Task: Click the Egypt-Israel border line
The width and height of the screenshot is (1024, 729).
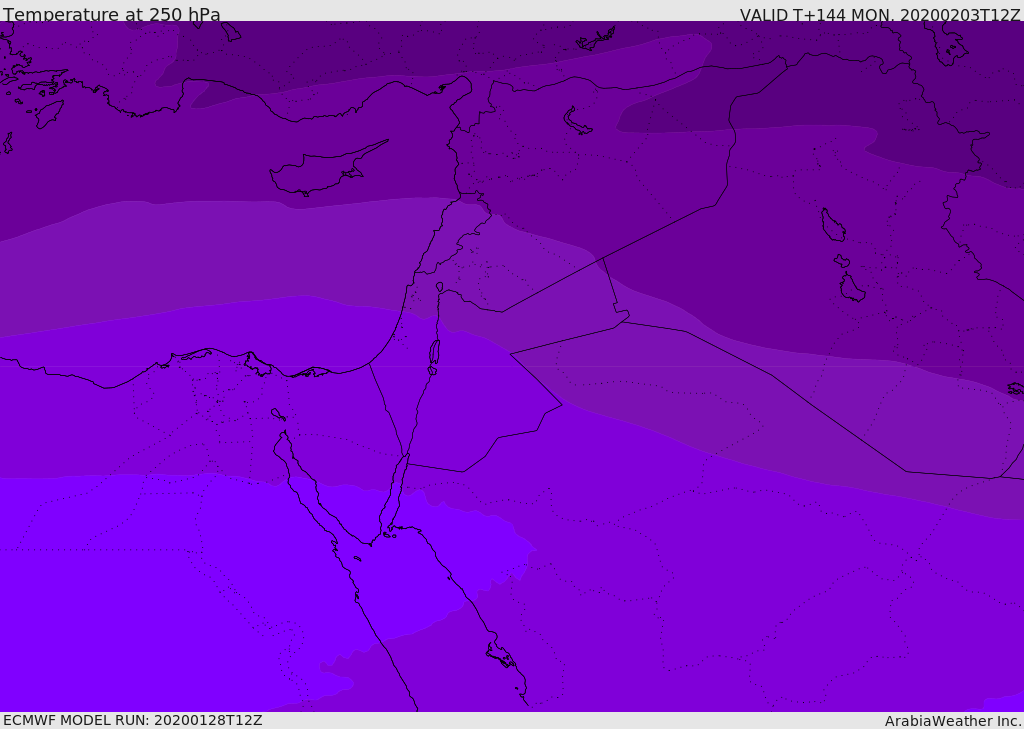Action: 386,410
